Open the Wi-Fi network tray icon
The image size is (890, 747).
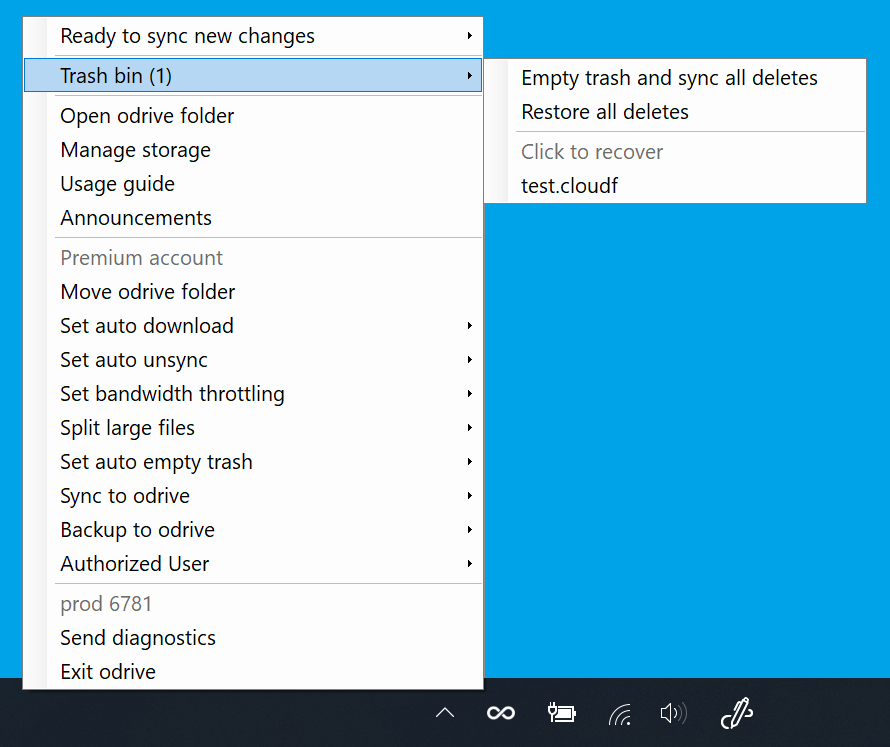pos(620,714)
